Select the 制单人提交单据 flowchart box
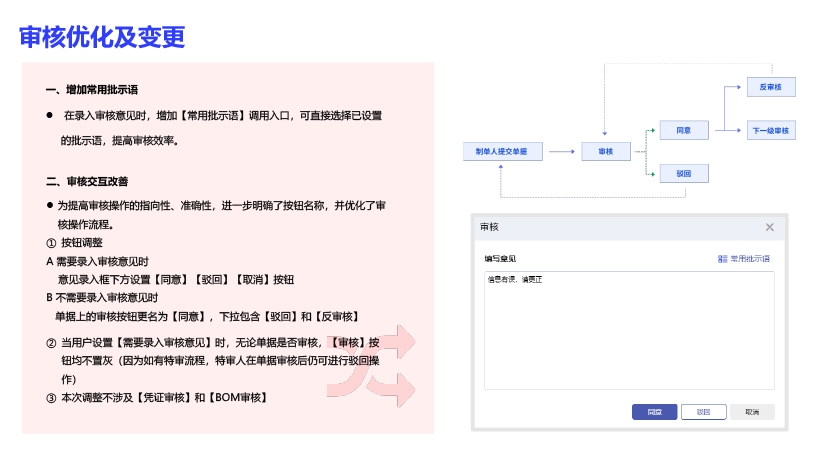 coord(502,151)
